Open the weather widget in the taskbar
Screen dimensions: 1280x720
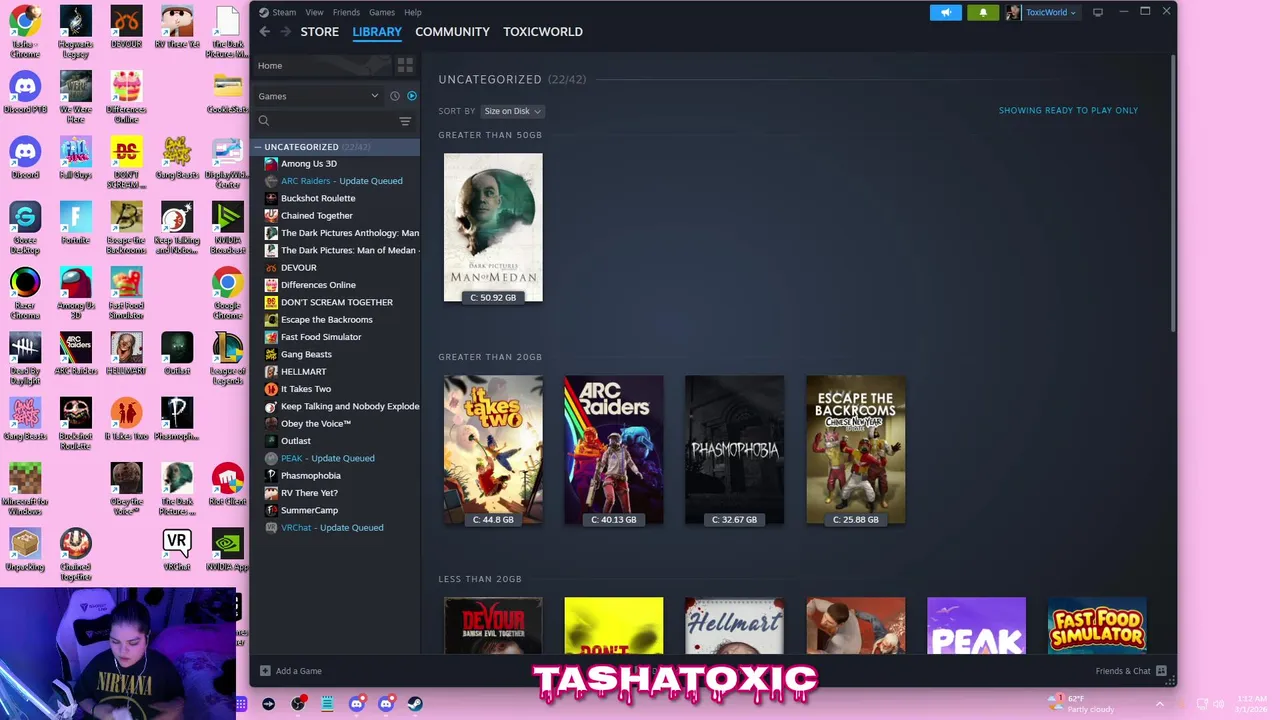pos(1080,704)
